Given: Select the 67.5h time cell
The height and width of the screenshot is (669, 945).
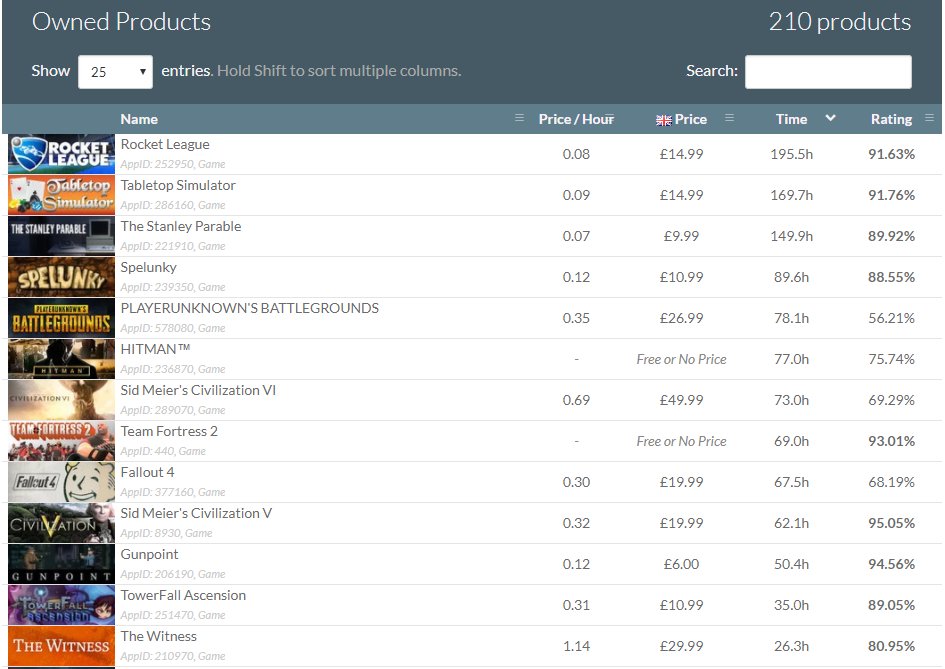Looking at the screenshot, I should pyautogui.click(x=791, y=482).
